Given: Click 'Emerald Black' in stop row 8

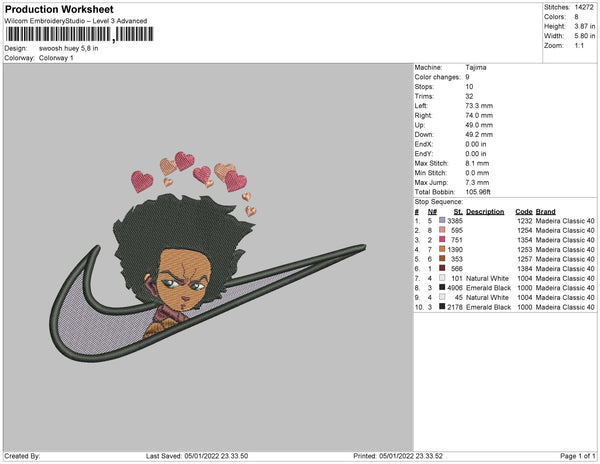Looking at the screenshot, I should (x=488, y=288).
